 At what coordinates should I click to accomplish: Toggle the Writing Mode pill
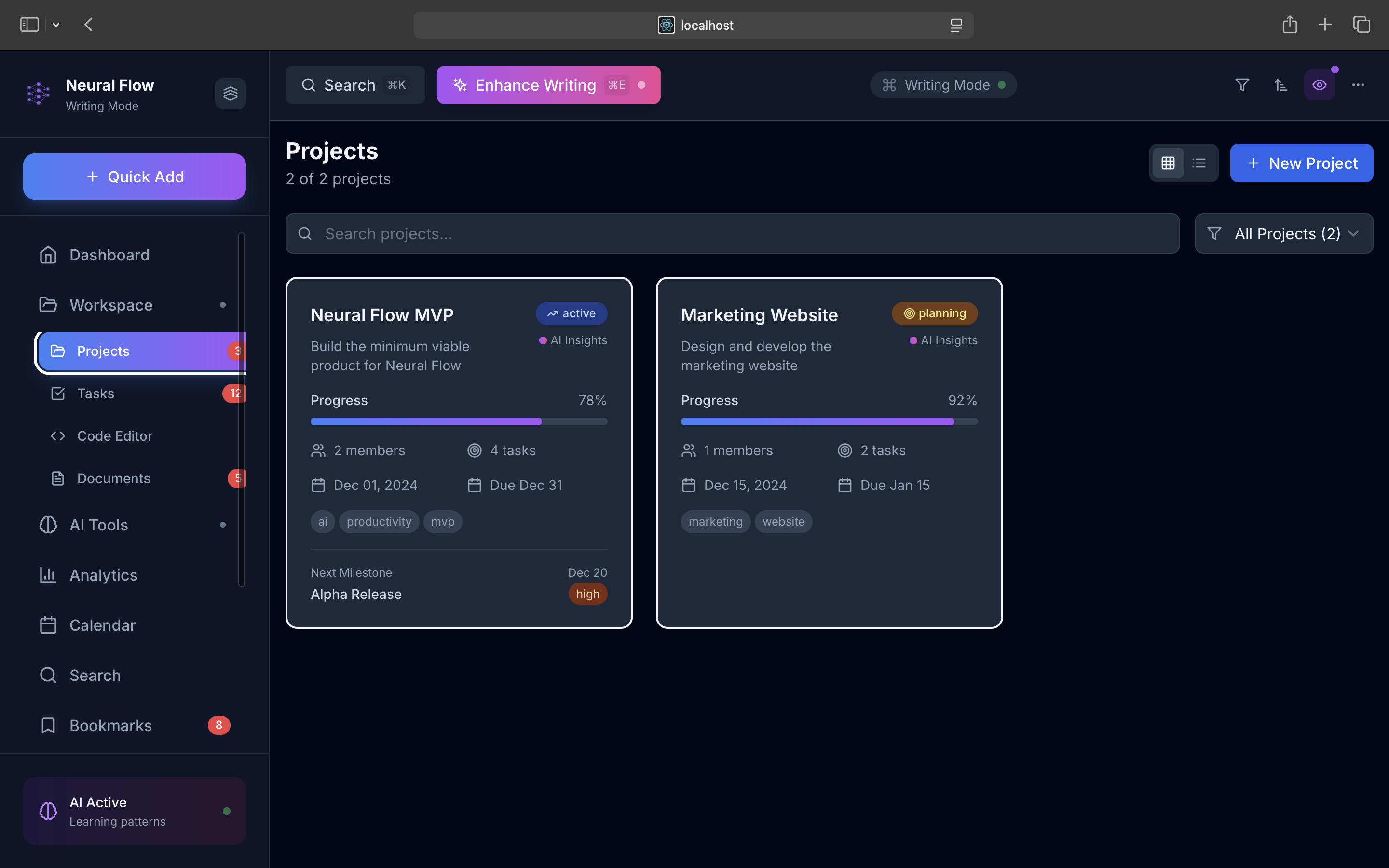[x=943, y=85]
